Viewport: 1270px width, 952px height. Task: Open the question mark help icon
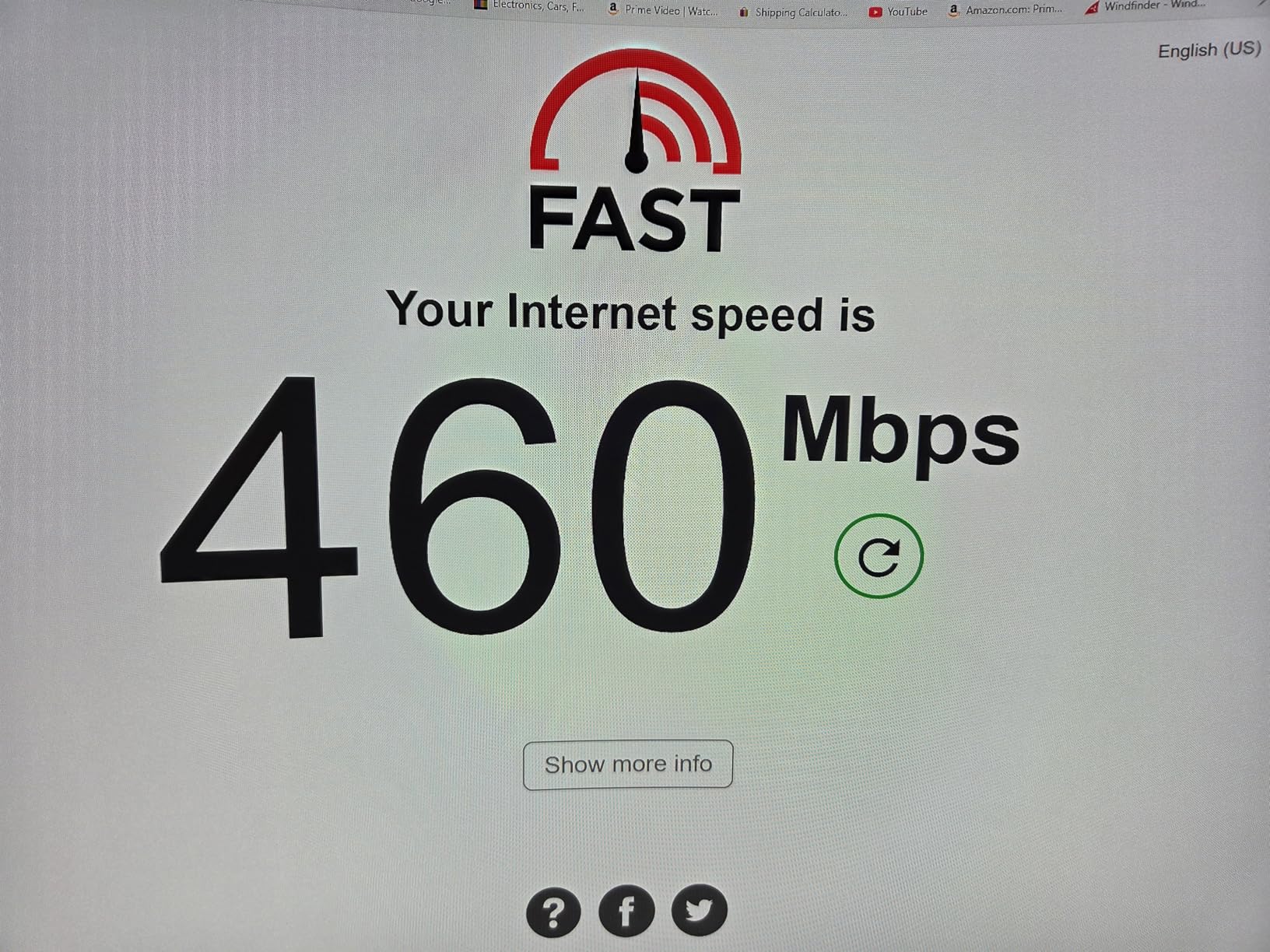click(553, 911)
